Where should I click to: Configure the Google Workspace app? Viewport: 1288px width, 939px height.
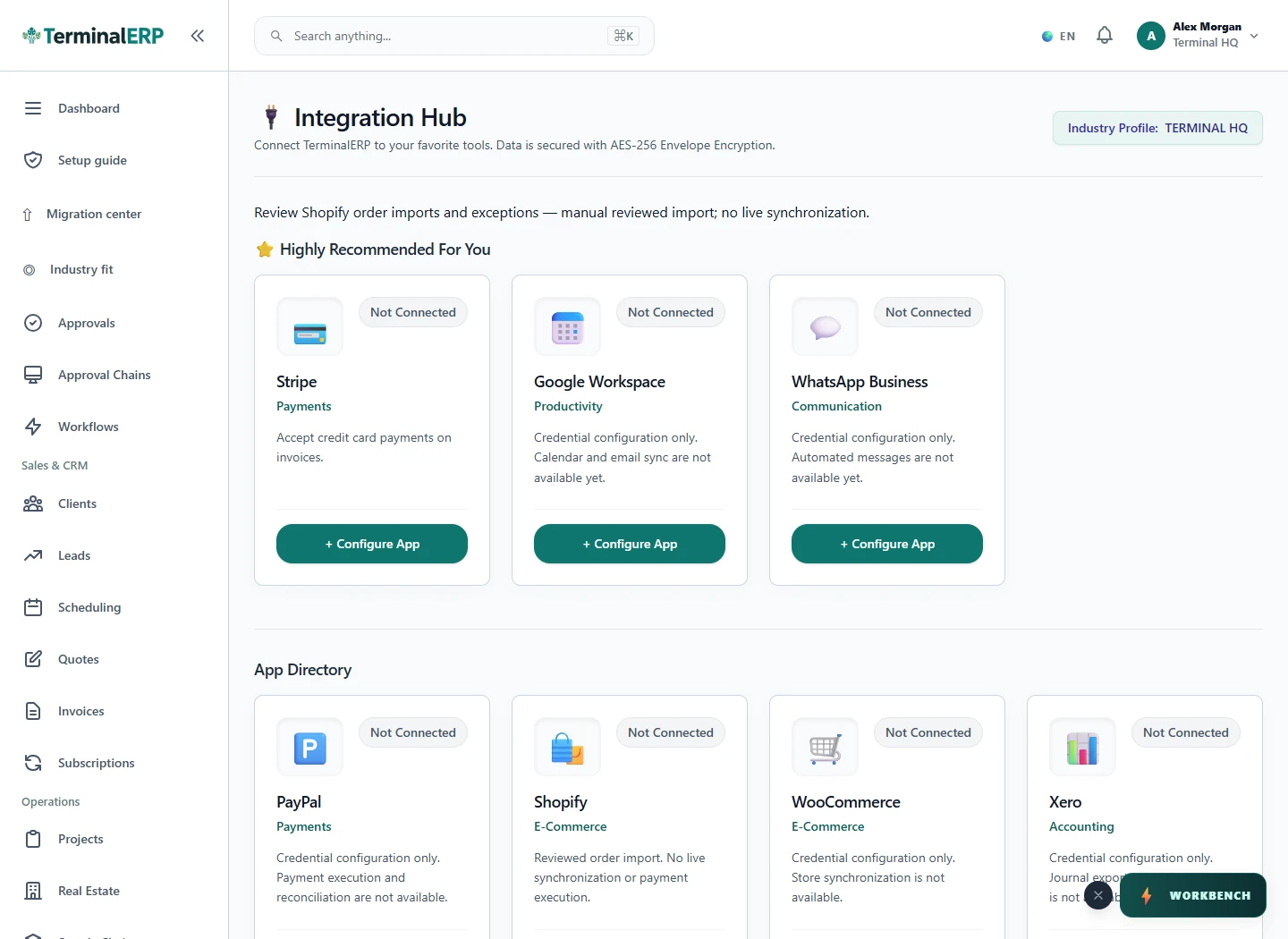[x=630, y=544]
